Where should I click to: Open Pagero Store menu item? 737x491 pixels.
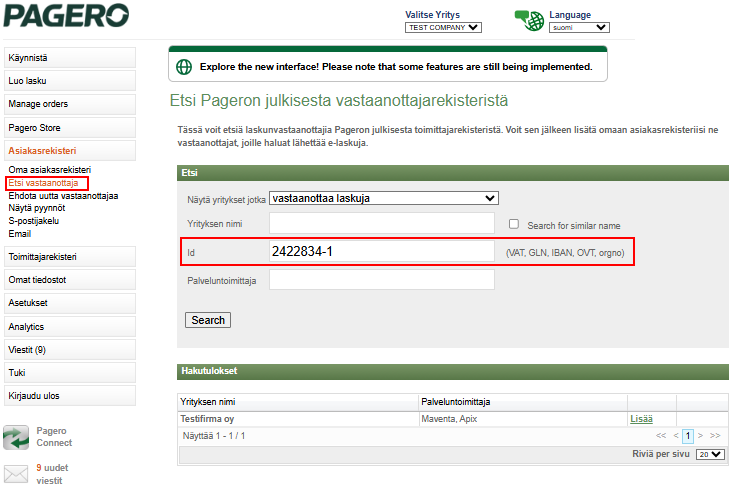click(x=70, y=128)
